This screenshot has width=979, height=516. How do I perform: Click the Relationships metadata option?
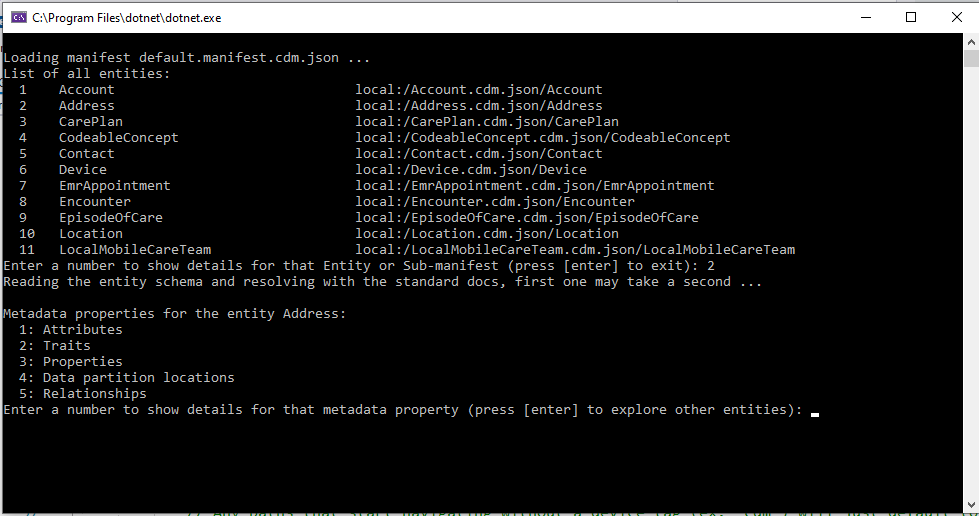tap(94, 394)
